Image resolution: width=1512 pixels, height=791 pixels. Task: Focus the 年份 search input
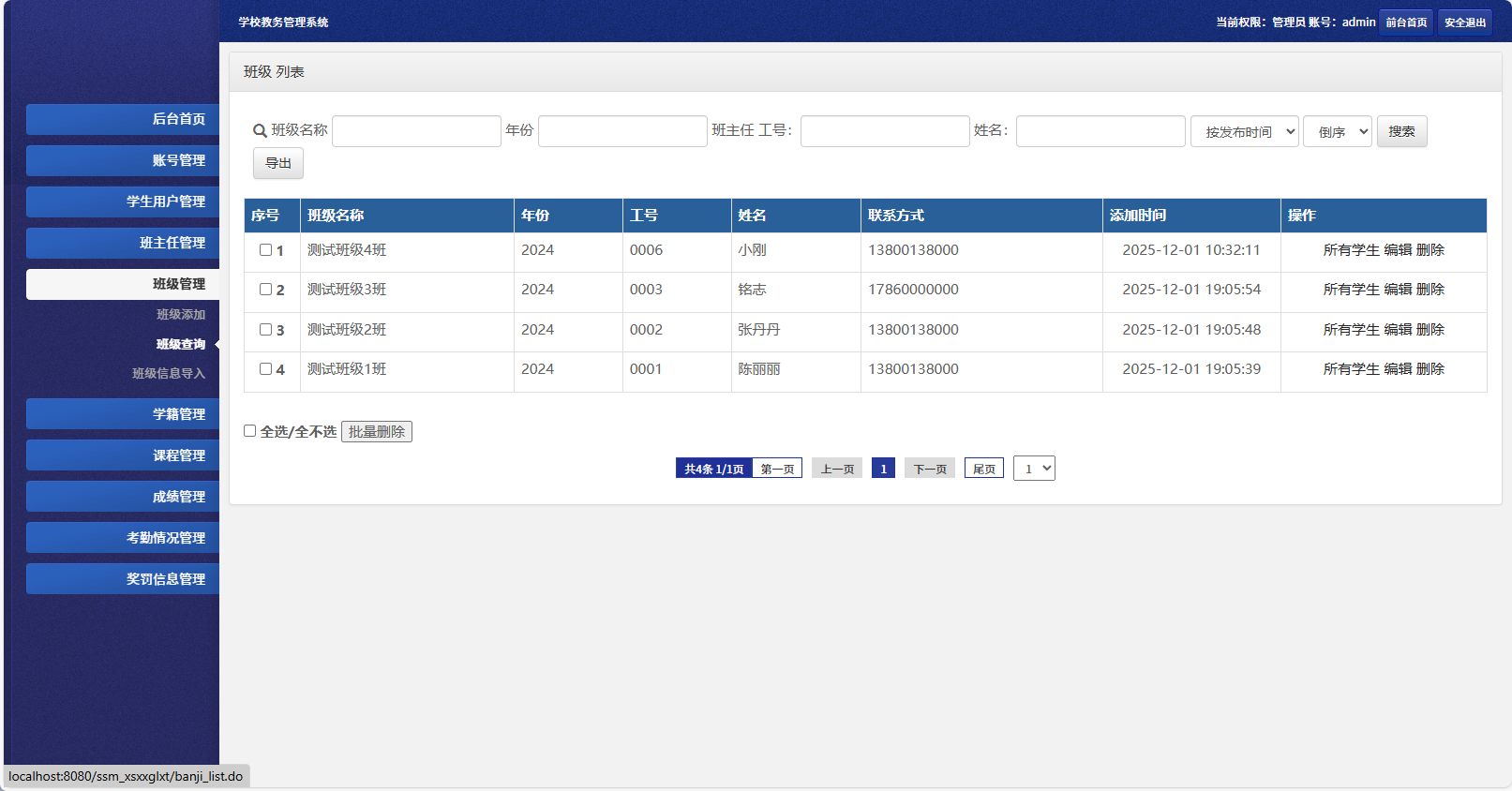point(622,131)
